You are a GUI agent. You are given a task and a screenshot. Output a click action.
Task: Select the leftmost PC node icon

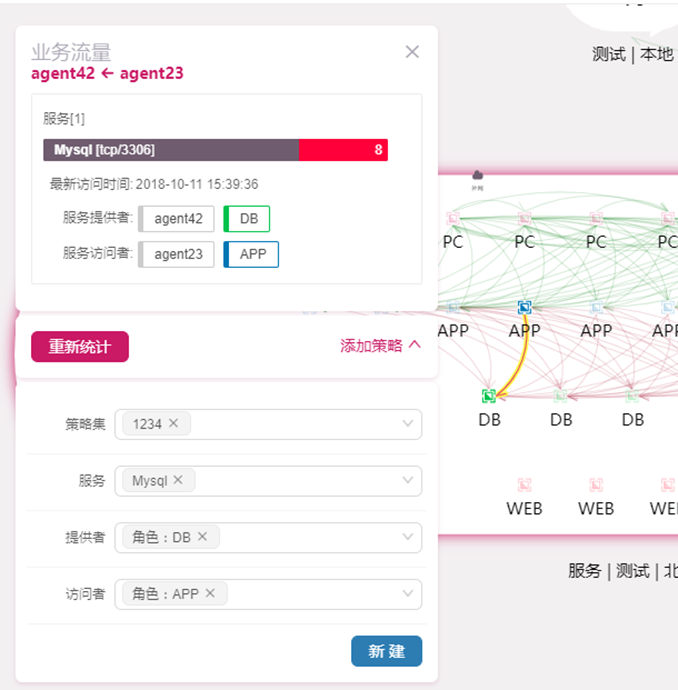pos(453,218)
